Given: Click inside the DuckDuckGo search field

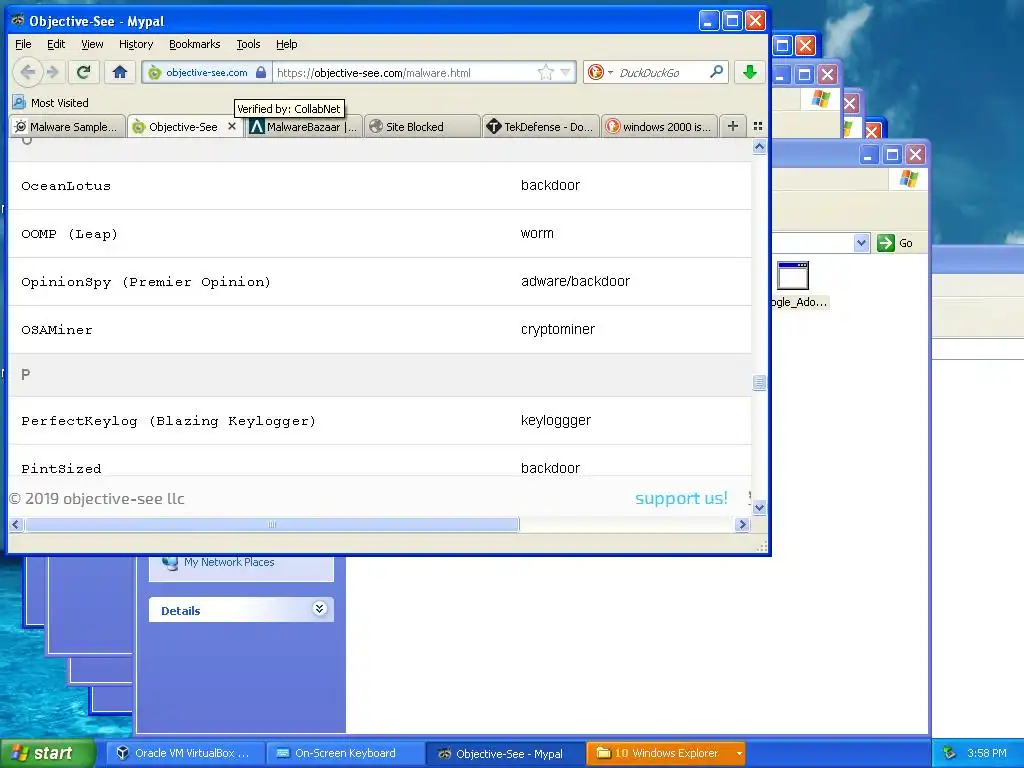Looking at the screenshot, I should (661, 72).
